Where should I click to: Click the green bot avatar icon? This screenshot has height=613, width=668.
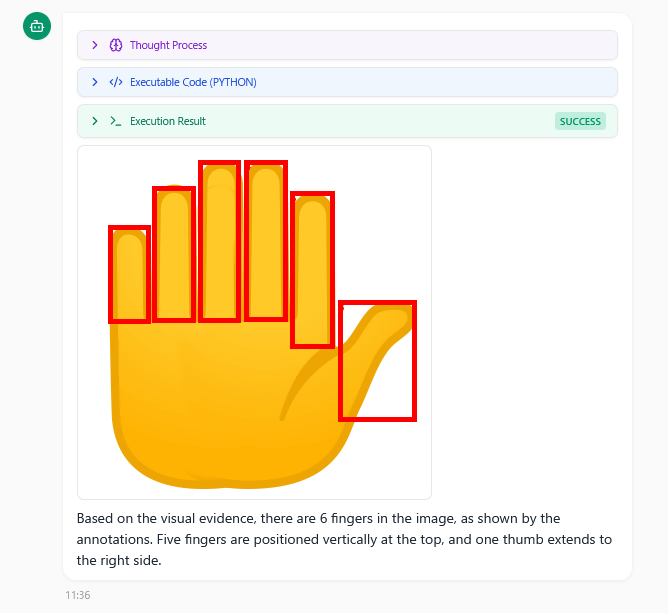[37, 27]
